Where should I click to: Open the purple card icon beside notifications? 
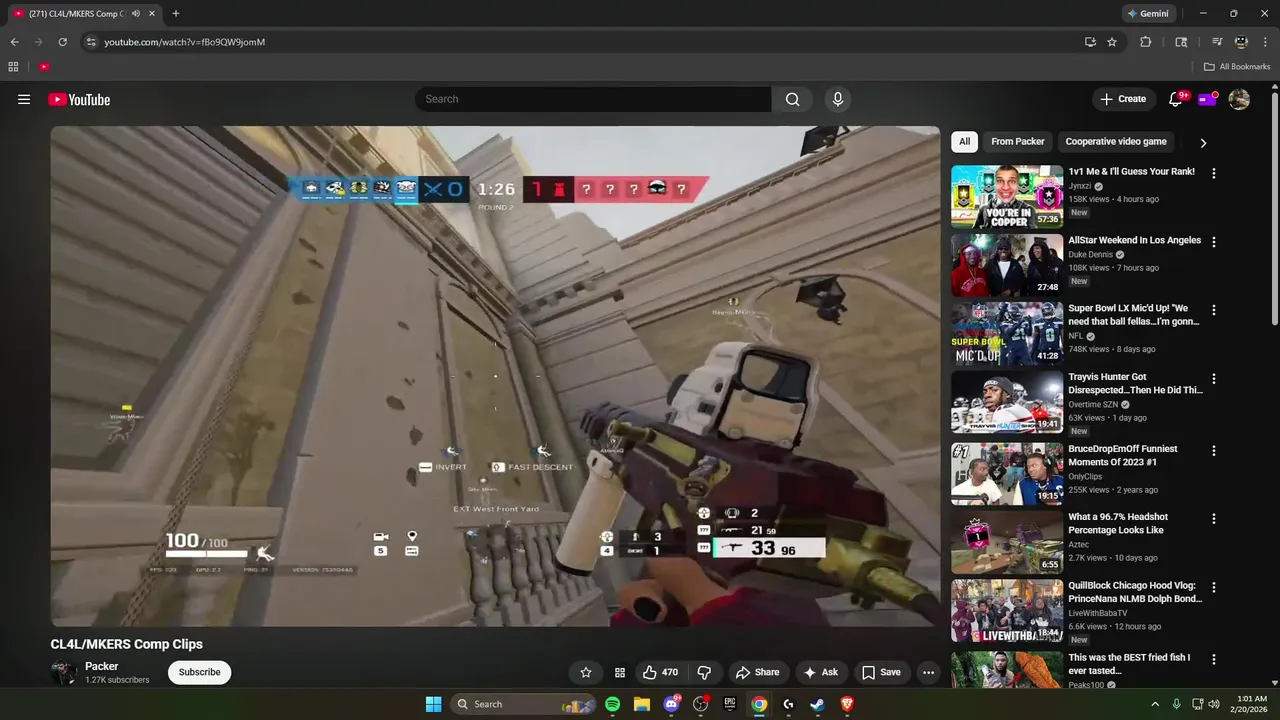pos(1207,99)
